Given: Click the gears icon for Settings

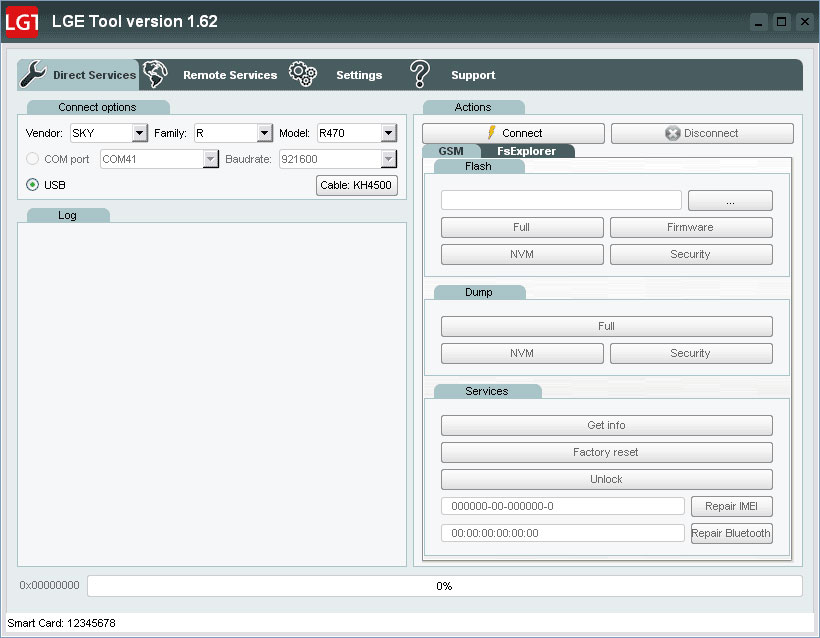Looking at the screenshot, I should (303, 74).
